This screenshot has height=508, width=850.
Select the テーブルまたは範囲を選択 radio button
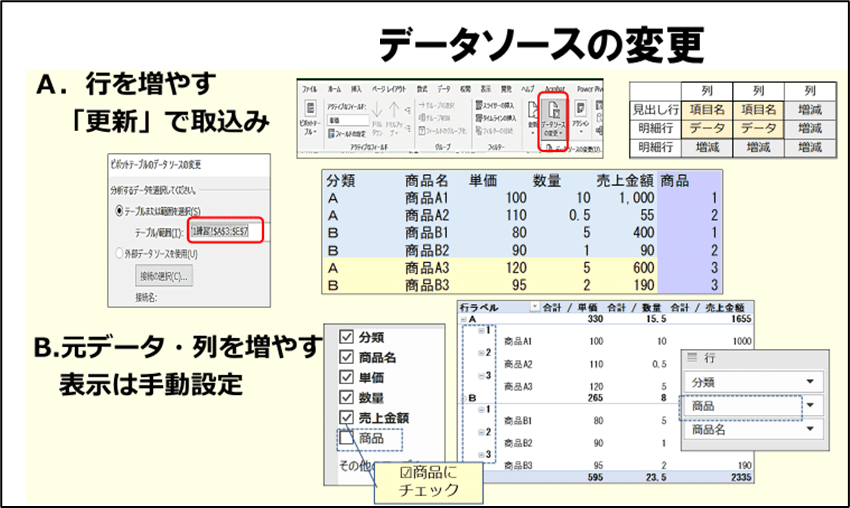[x=119, y=211]
